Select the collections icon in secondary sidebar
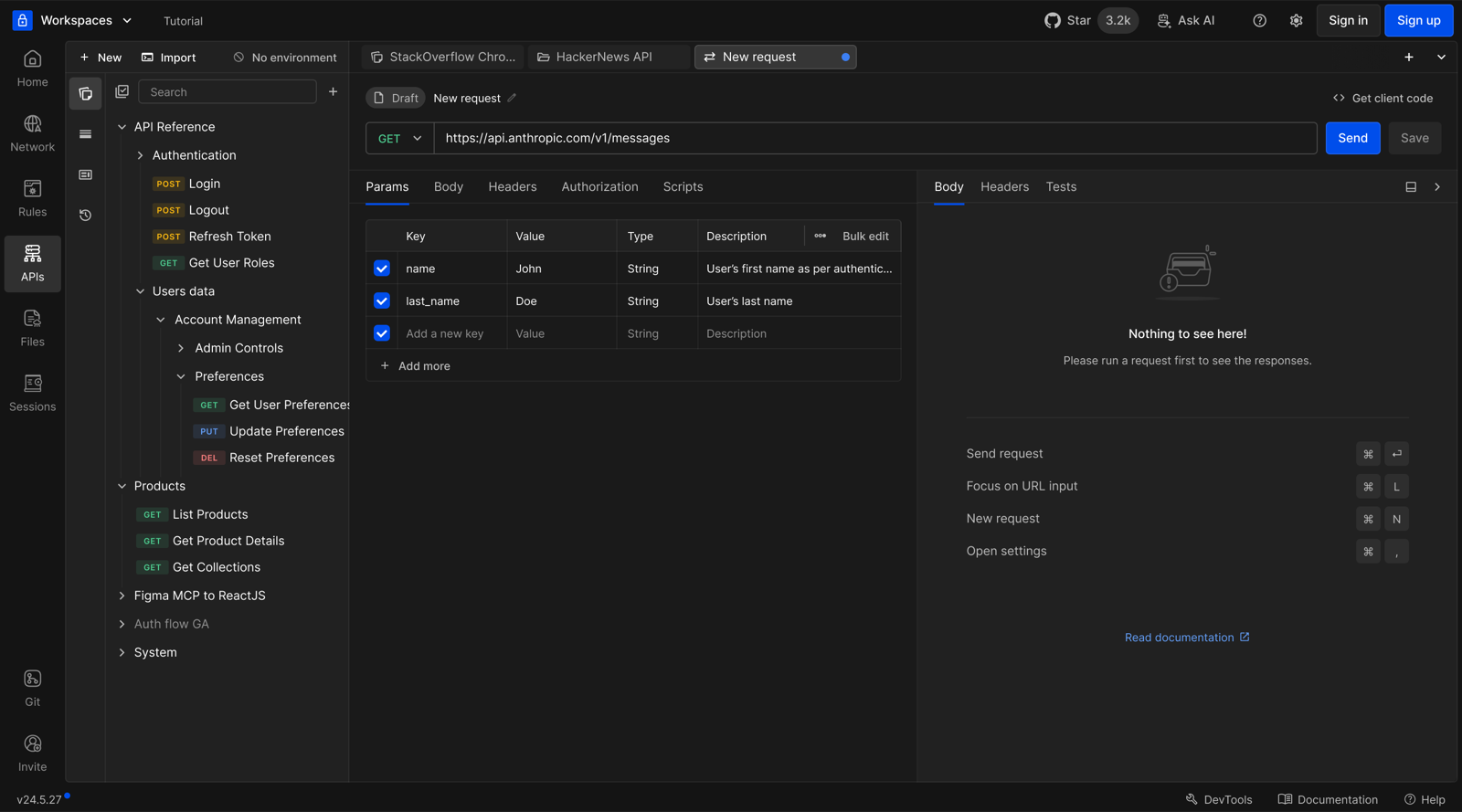 [x=86, y=93]
